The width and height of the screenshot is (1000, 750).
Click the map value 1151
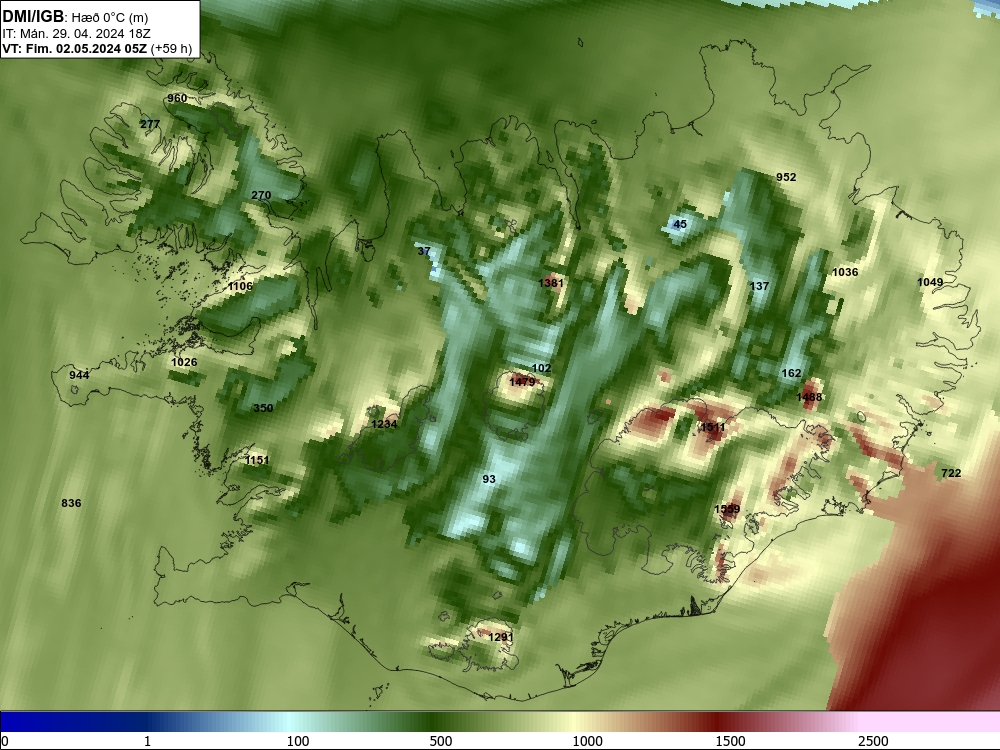coord(257,460)
